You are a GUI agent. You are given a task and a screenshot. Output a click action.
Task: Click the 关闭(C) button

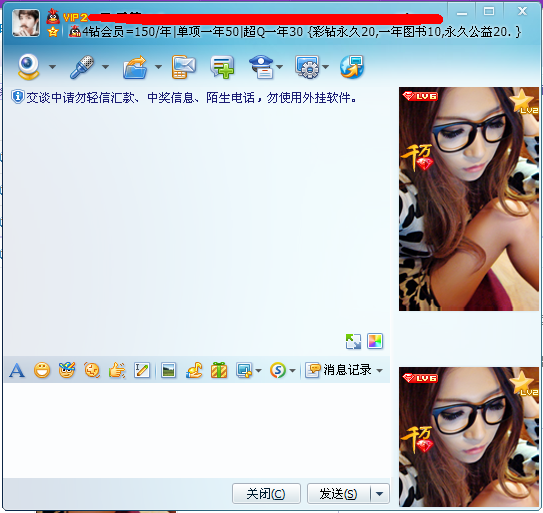[x=266, y=494]
